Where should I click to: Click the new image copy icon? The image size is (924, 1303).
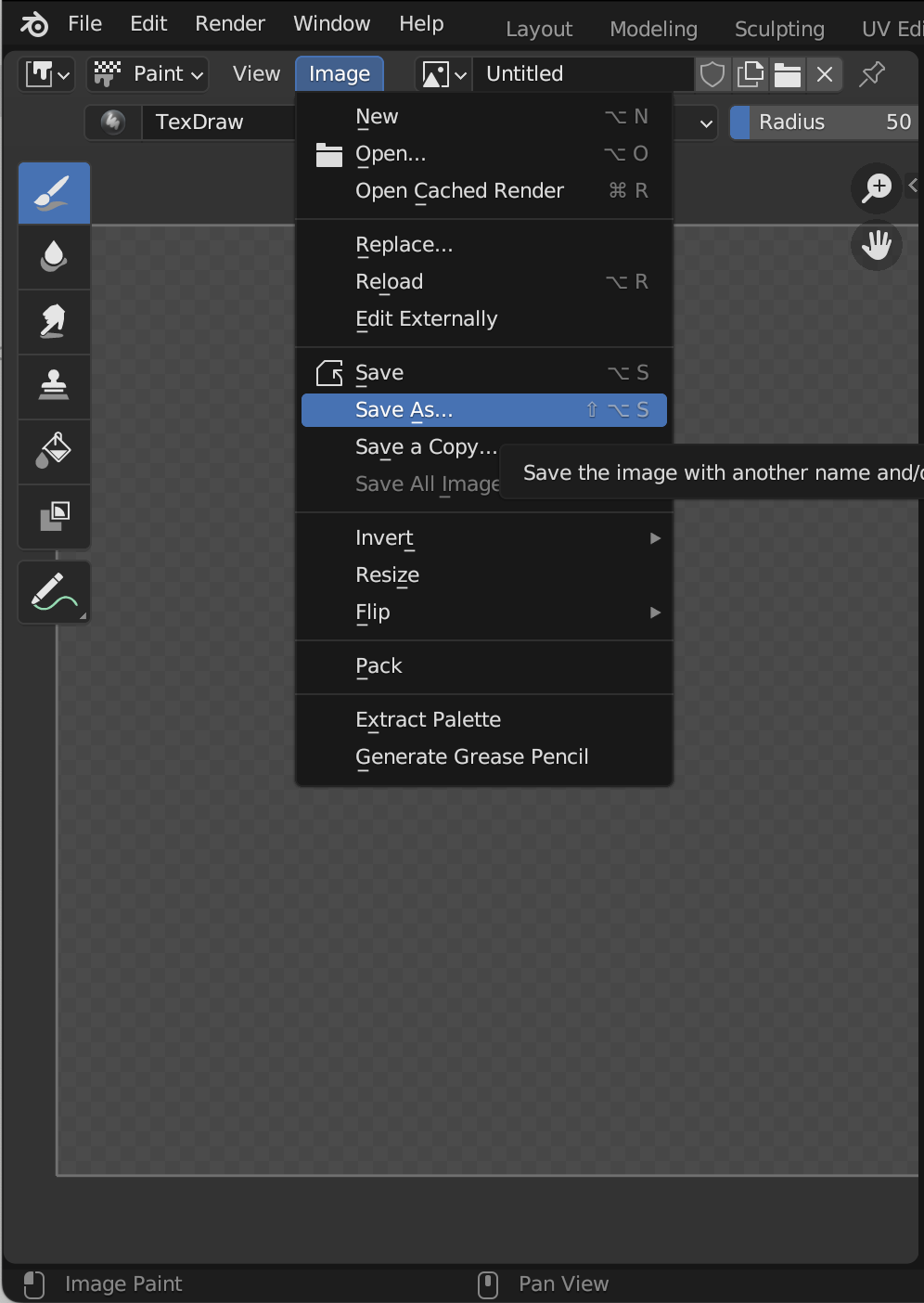pos(750,74)
